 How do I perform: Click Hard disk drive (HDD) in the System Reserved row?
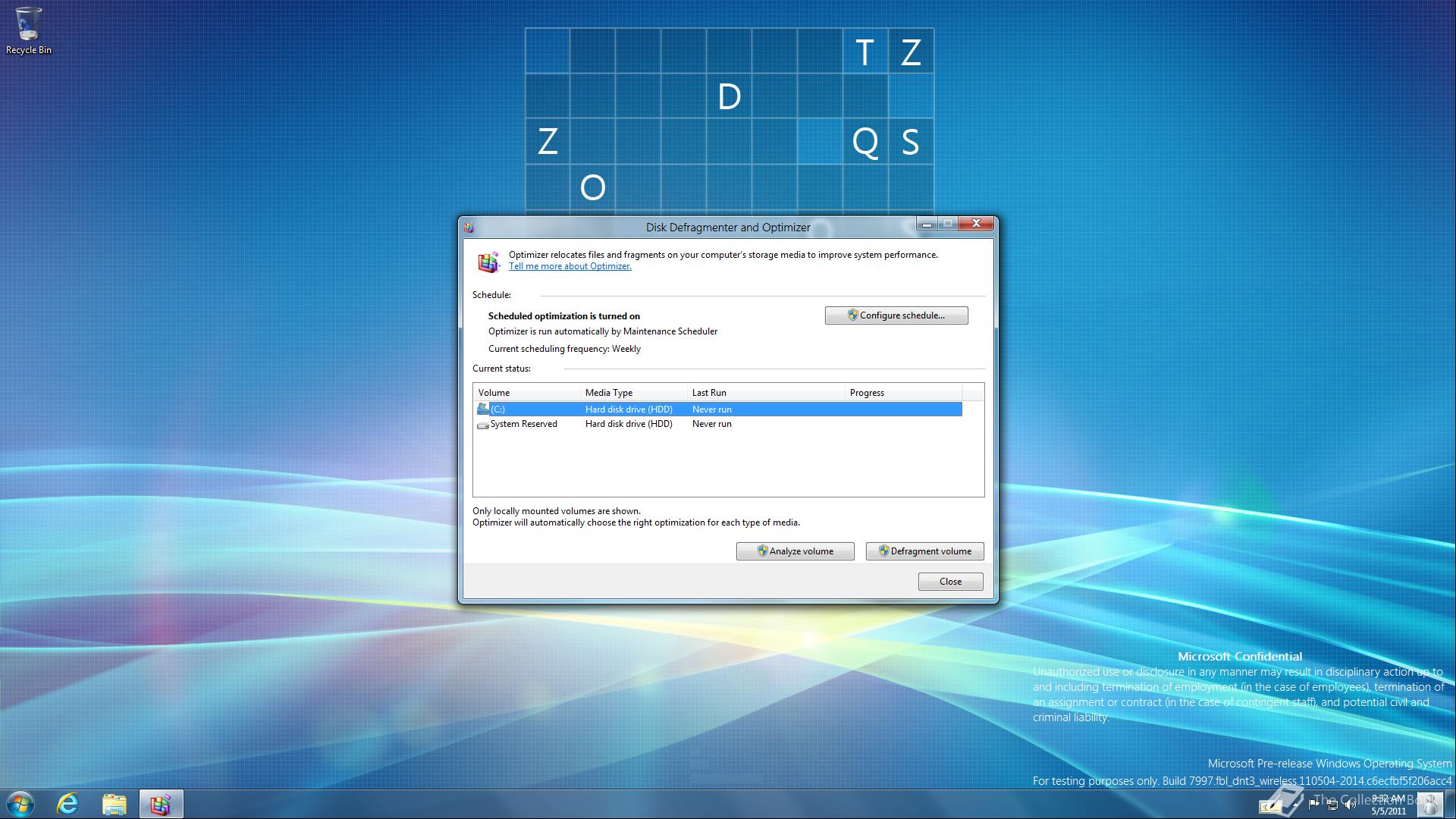point(629,424)
